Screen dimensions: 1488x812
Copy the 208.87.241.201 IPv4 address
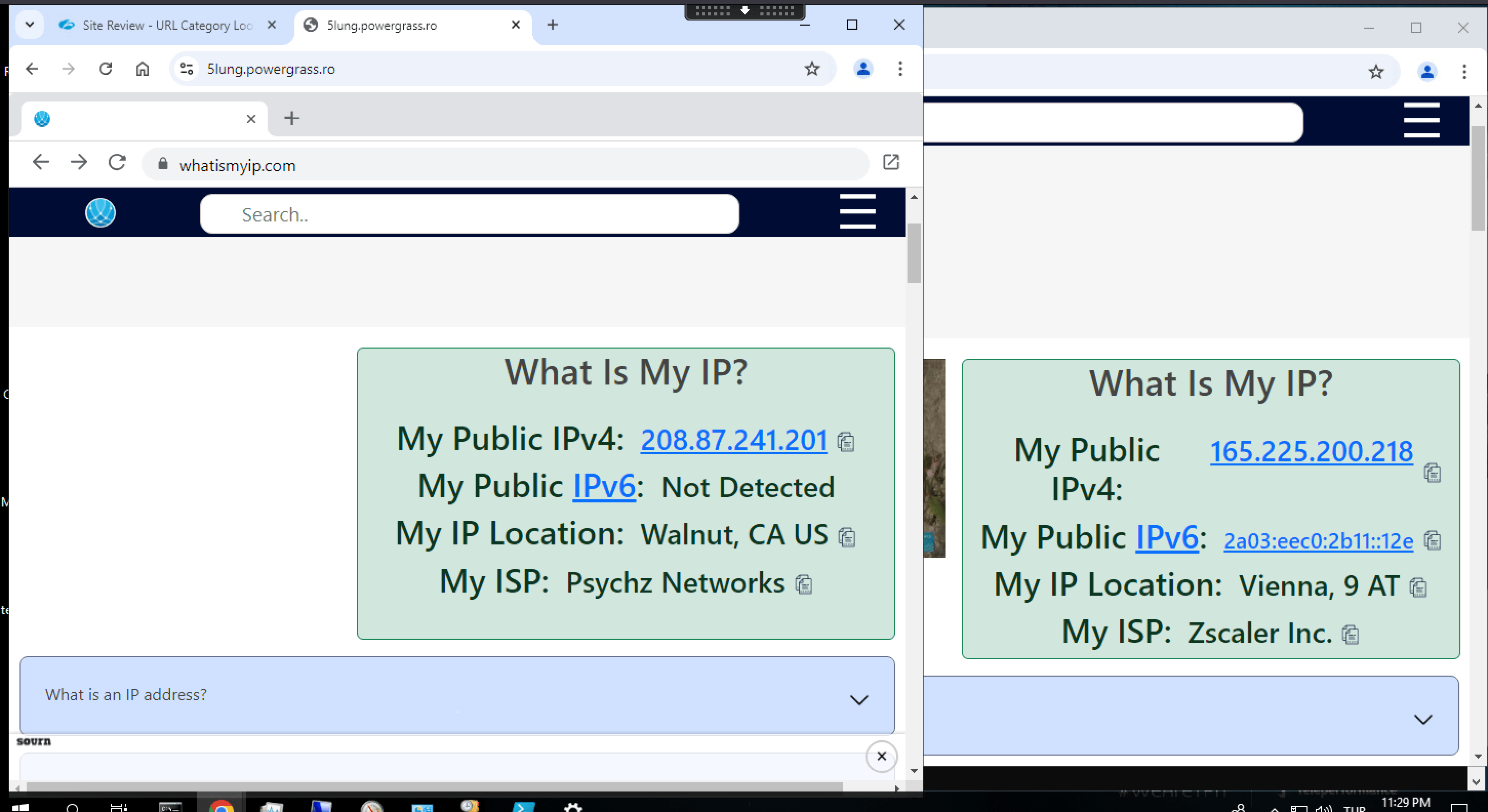click(846, 442)
